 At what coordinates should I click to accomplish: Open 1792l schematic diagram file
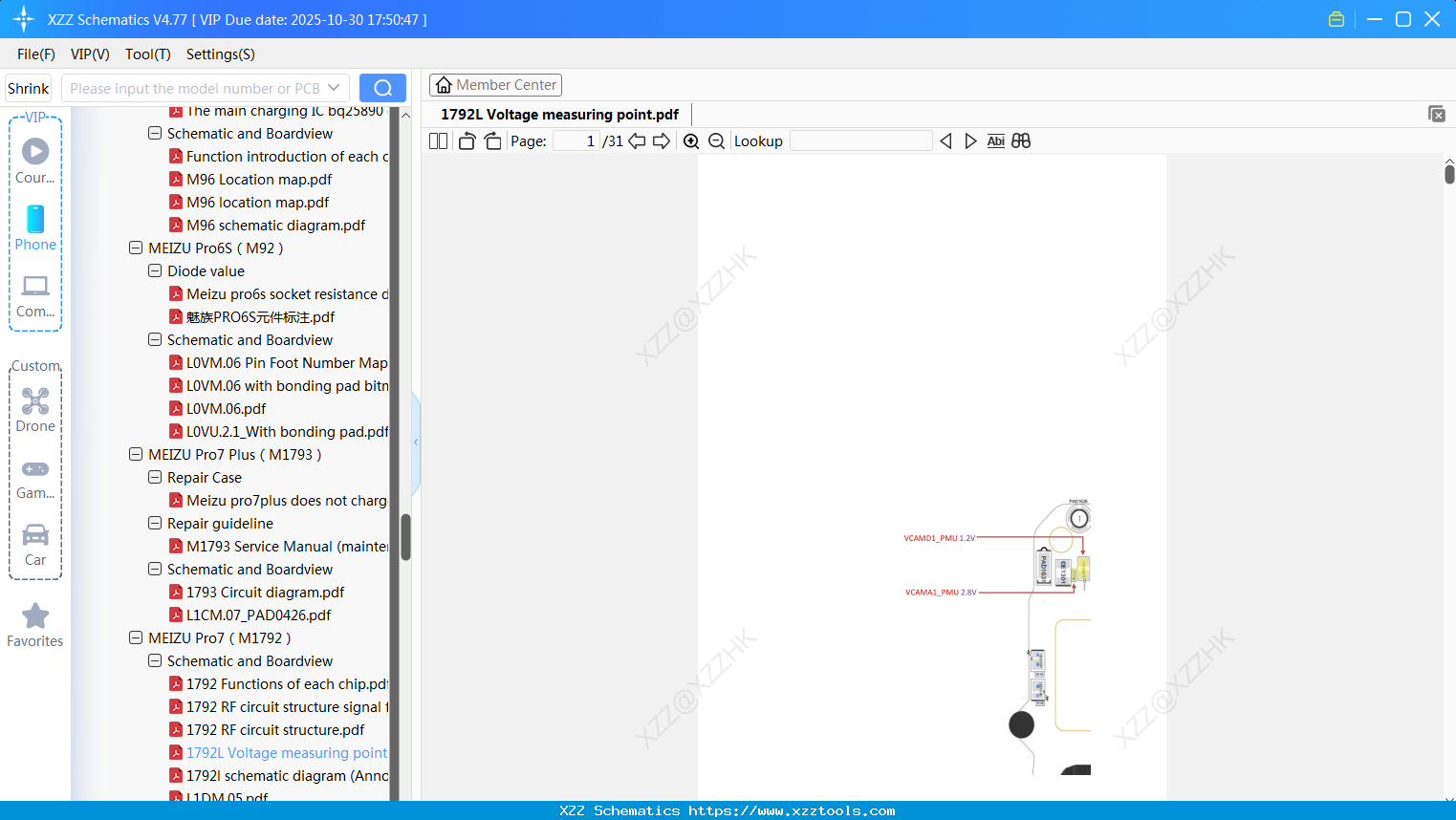(x=287, y=776)
